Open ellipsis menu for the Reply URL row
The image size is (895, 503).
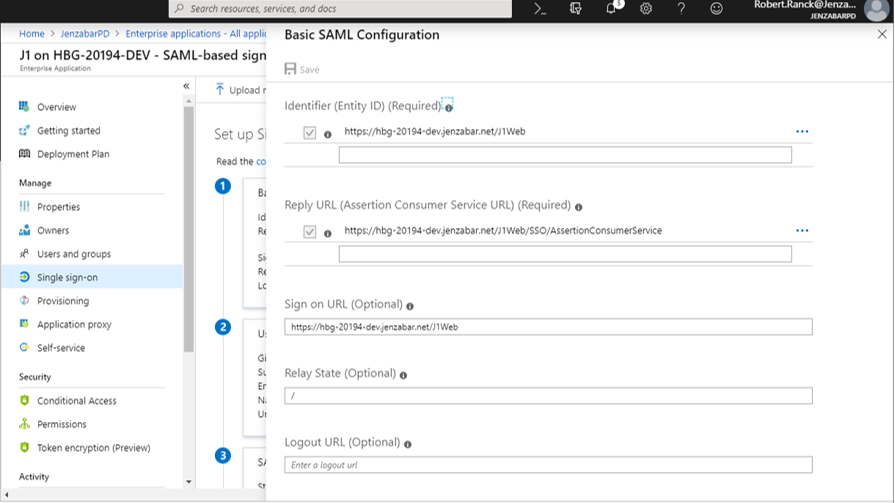coord(802,231)
